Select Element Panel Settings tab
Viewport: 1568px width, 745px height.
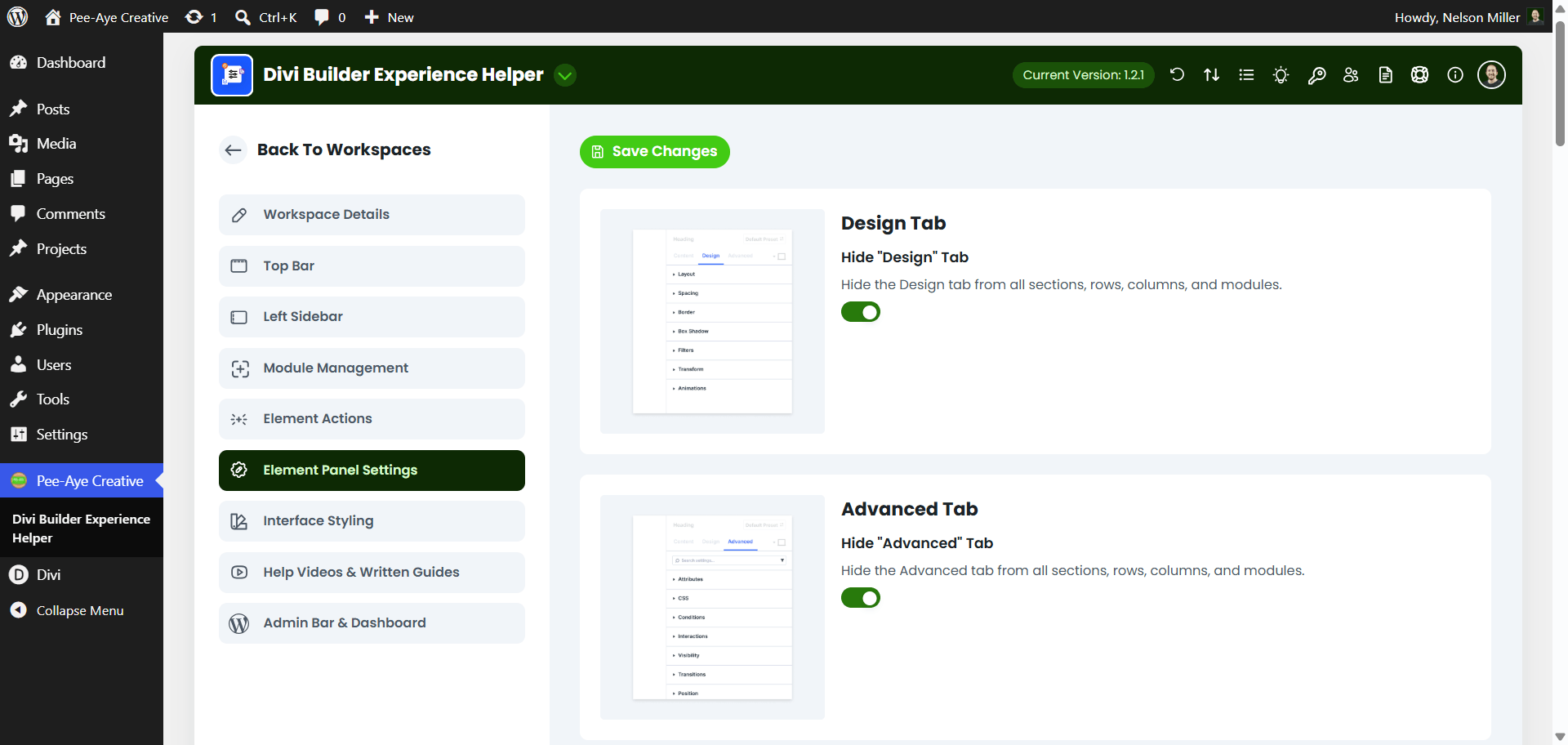point(372,471)
